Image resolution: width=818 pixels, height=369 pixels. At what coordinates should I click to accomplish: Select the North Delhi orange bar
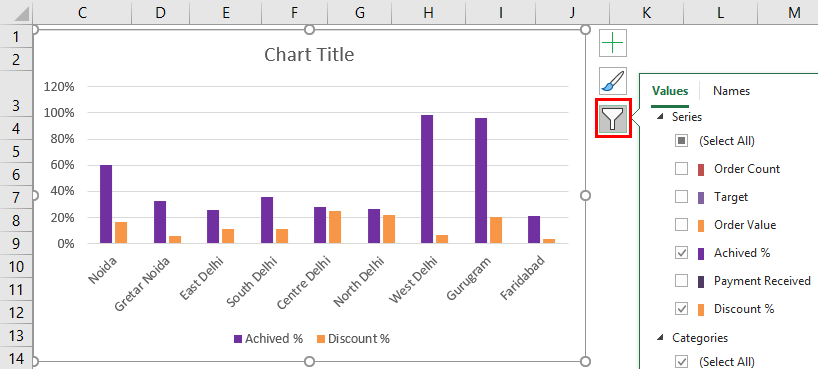(389, 229)
